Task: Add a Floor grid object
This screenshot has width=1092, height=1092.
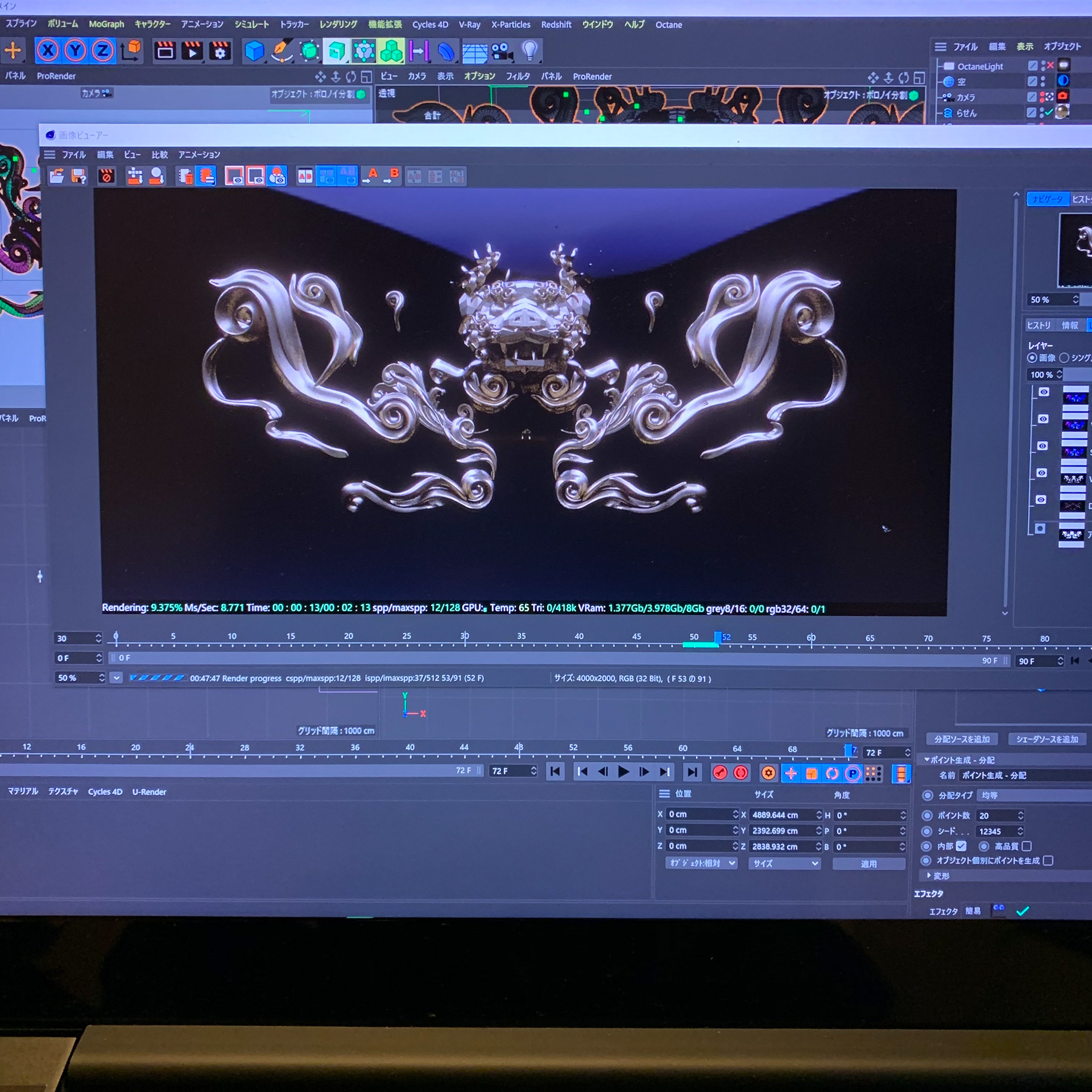Action: (x=474, y=52)
